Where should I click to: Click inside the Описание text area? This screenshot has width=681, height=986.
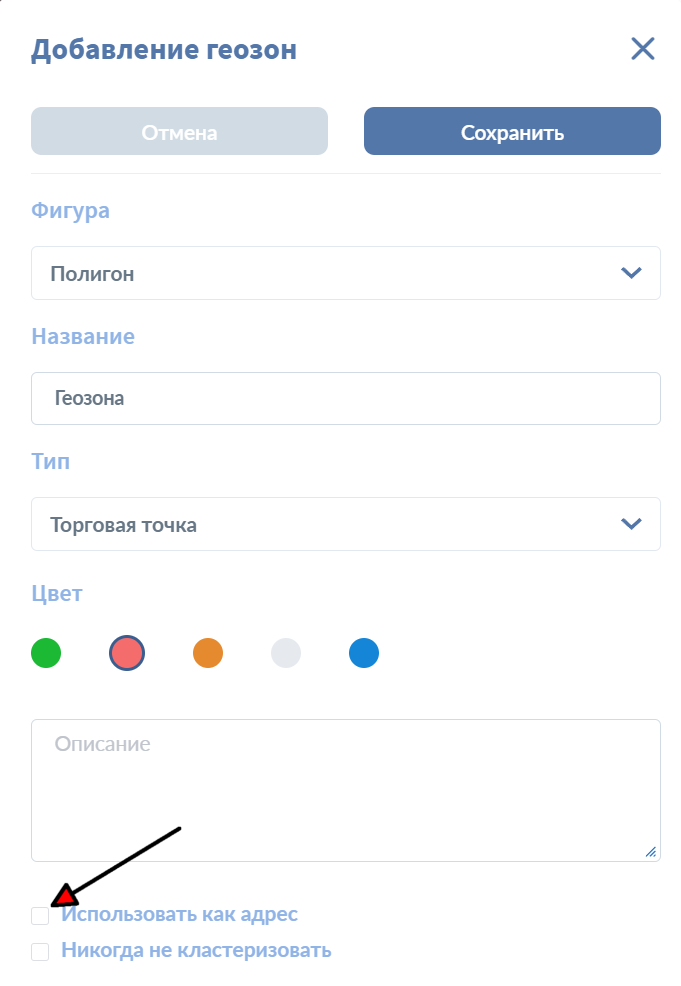click(x=345, y=790)
